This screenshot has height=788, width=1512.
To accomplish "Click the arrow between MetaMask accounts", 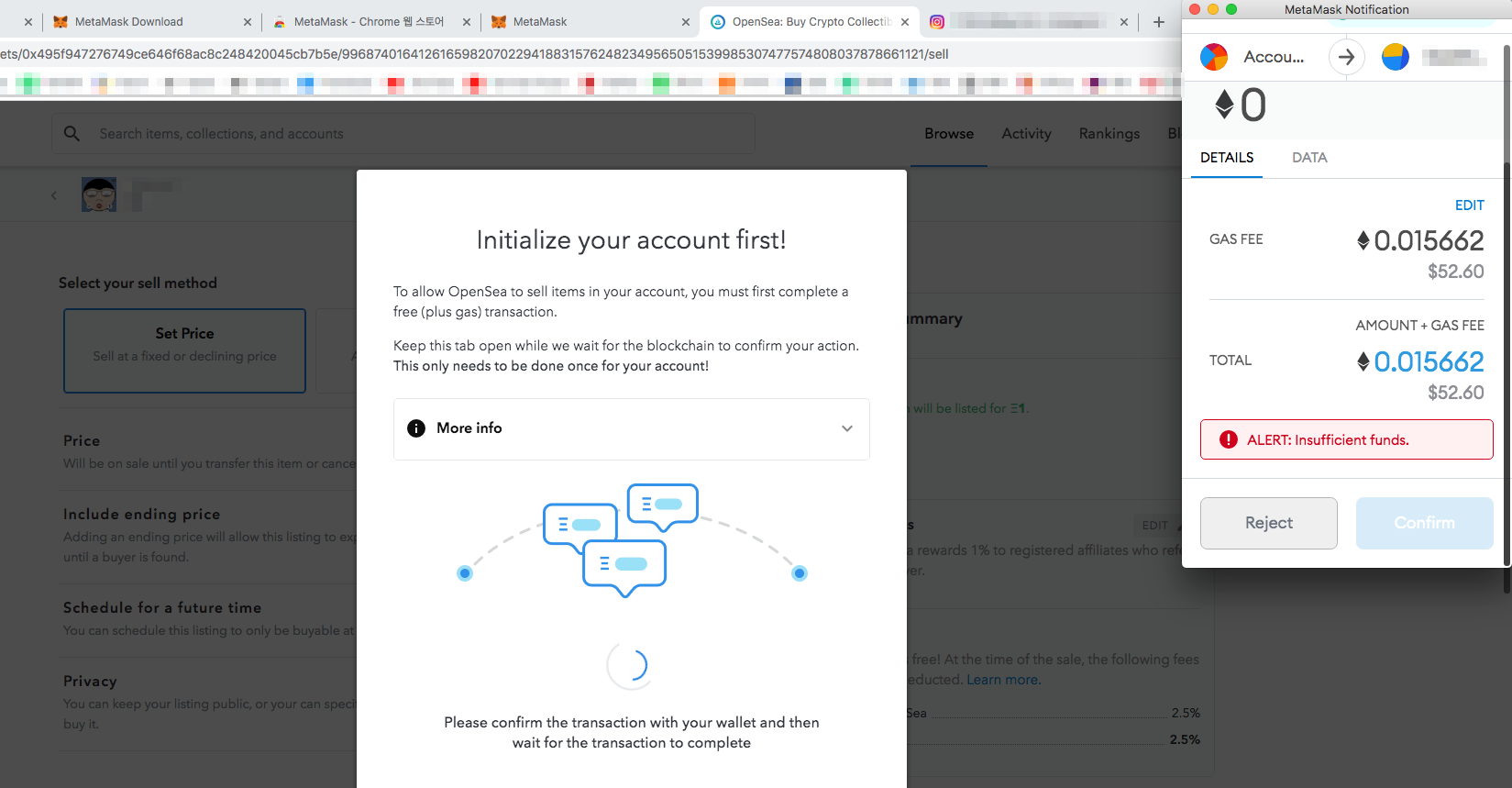I will coord(1346,57).
